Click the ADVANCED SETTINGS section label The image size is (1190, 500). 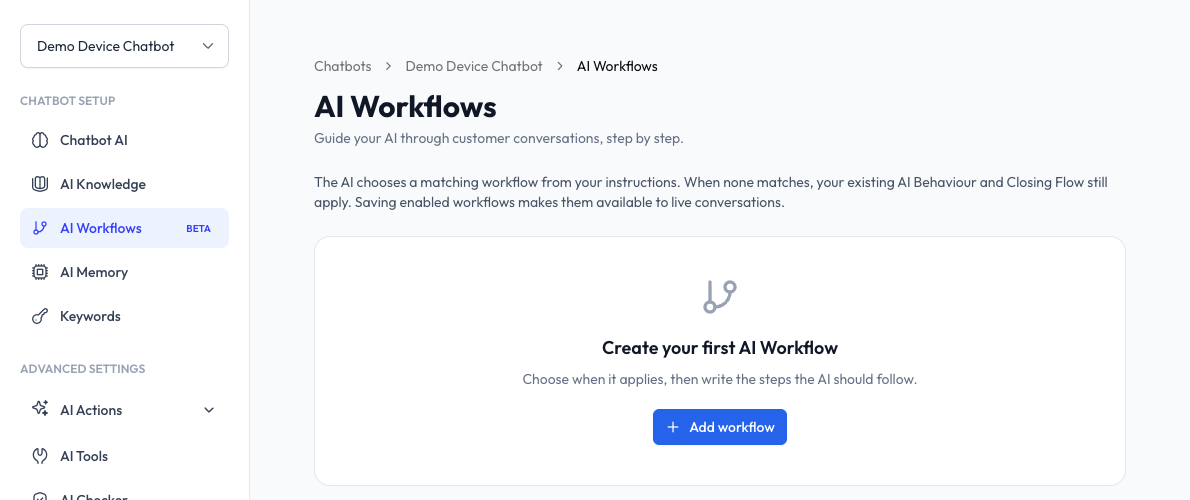(83, 369)
